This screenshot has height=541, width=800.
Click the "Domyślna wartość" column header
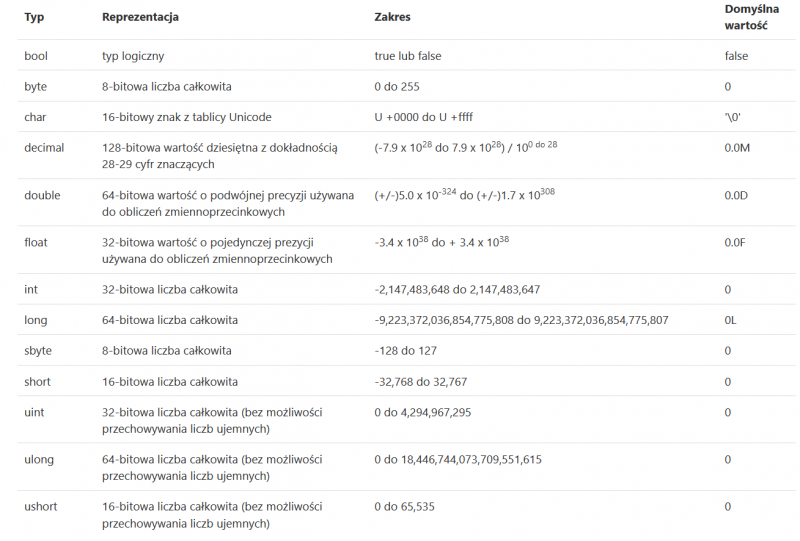point(751,16)
